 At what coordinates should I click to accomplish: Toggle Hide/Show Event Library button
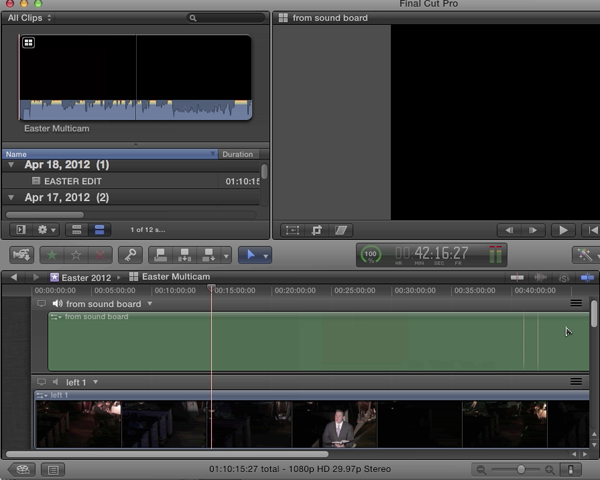[x=21, y=230]
